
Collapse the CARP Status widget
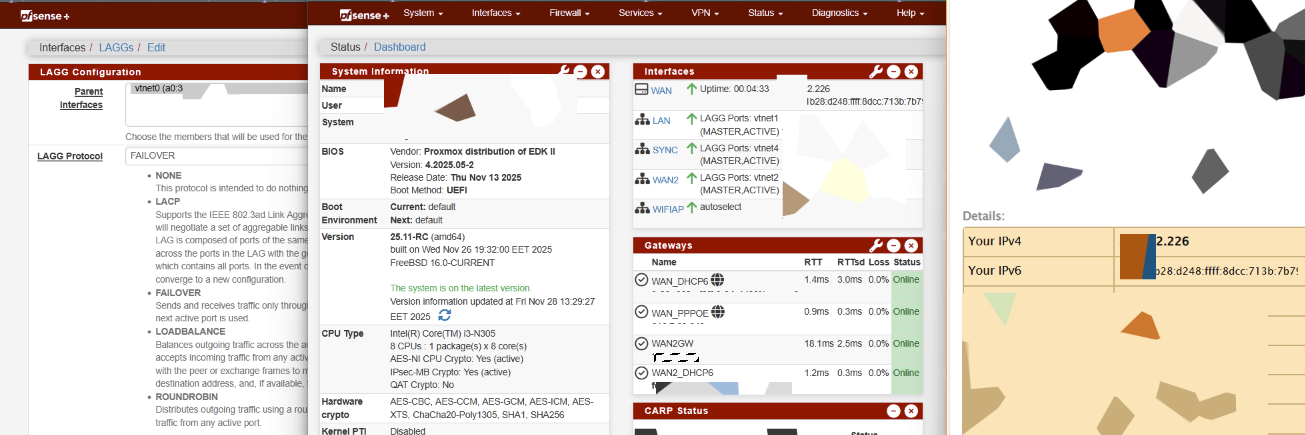[x=893, y=411]
